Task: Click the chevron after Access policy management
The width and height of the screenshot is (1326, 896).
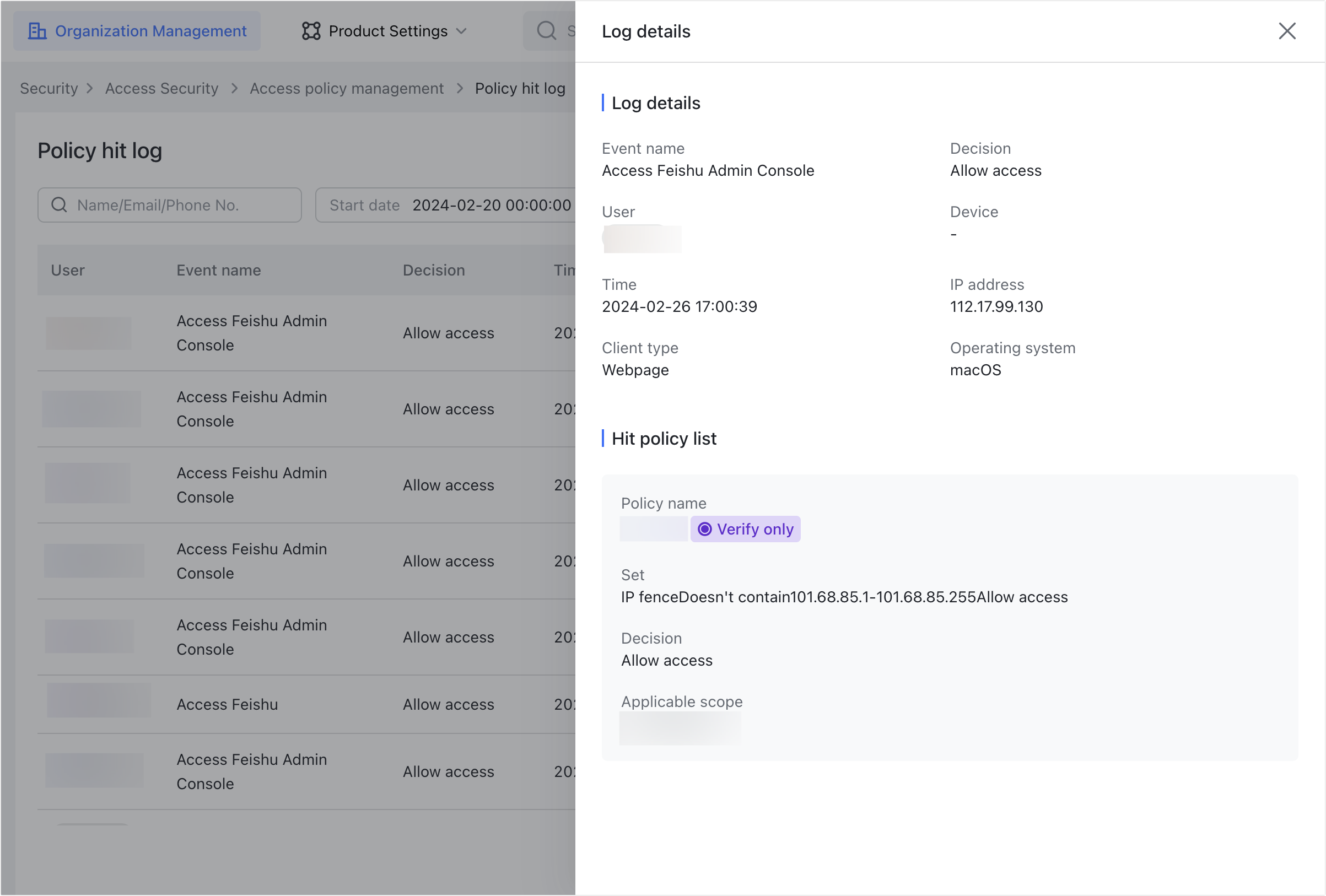Action: pyautogui.click(x=460, y=89)
